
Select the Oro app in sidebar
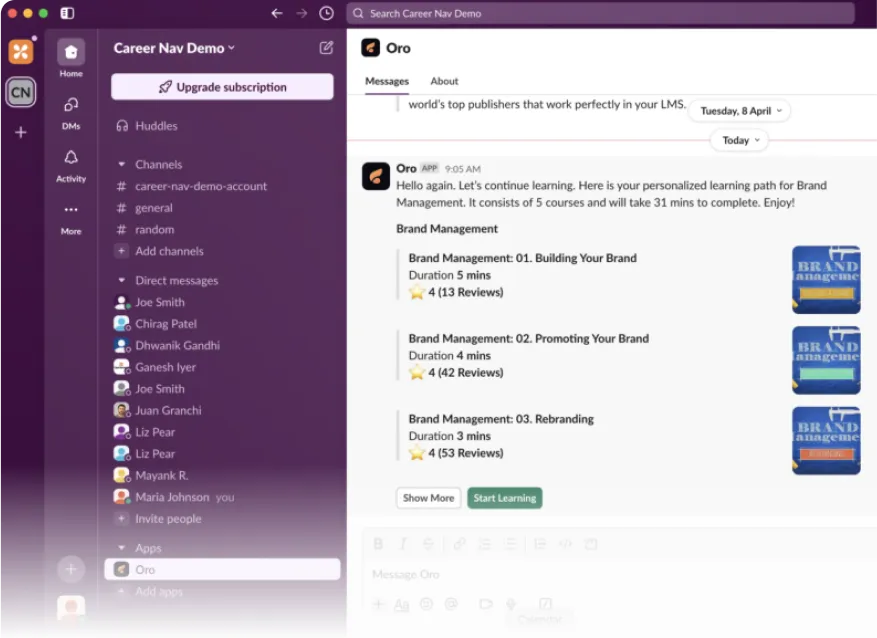(x=223, y=569)
